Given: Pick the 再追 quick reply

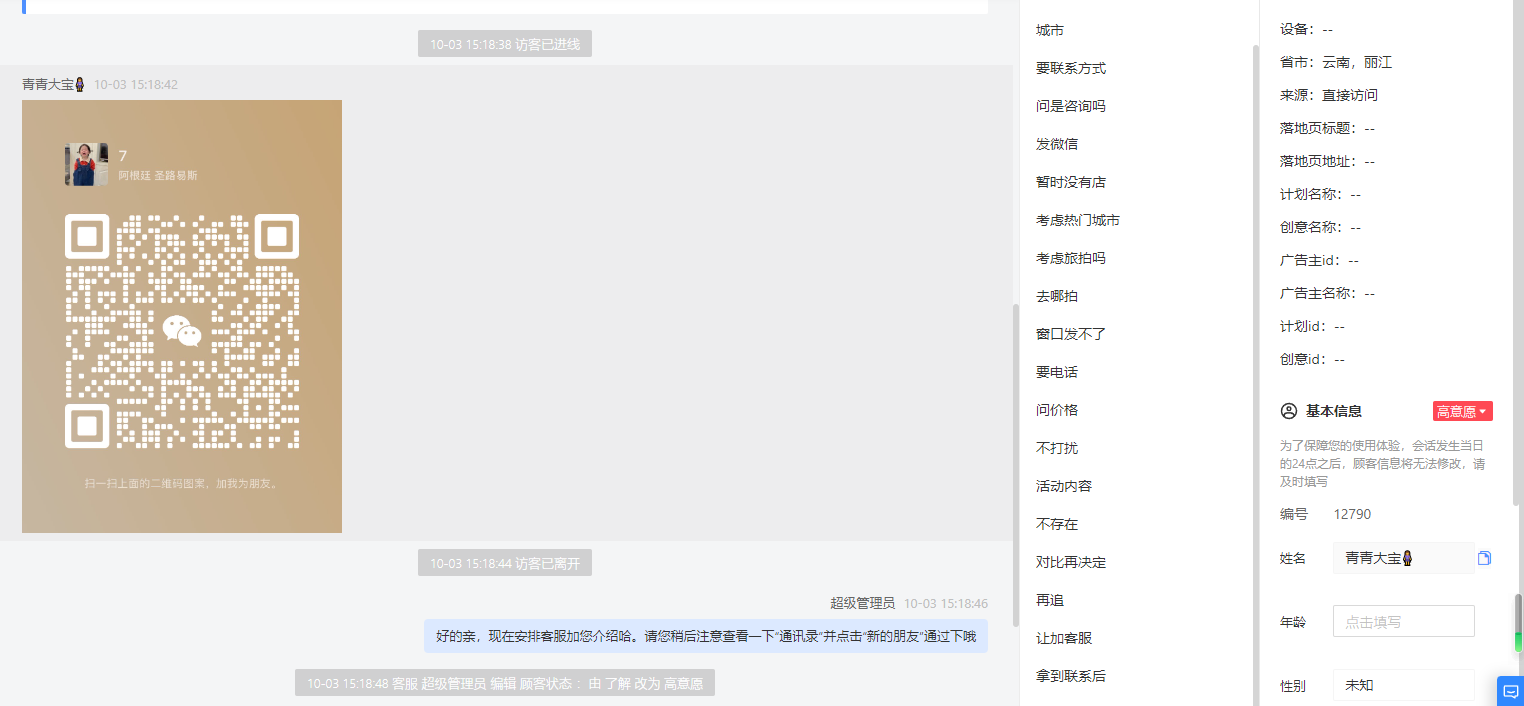Looking at the screenshot, I should [1050, 601].
